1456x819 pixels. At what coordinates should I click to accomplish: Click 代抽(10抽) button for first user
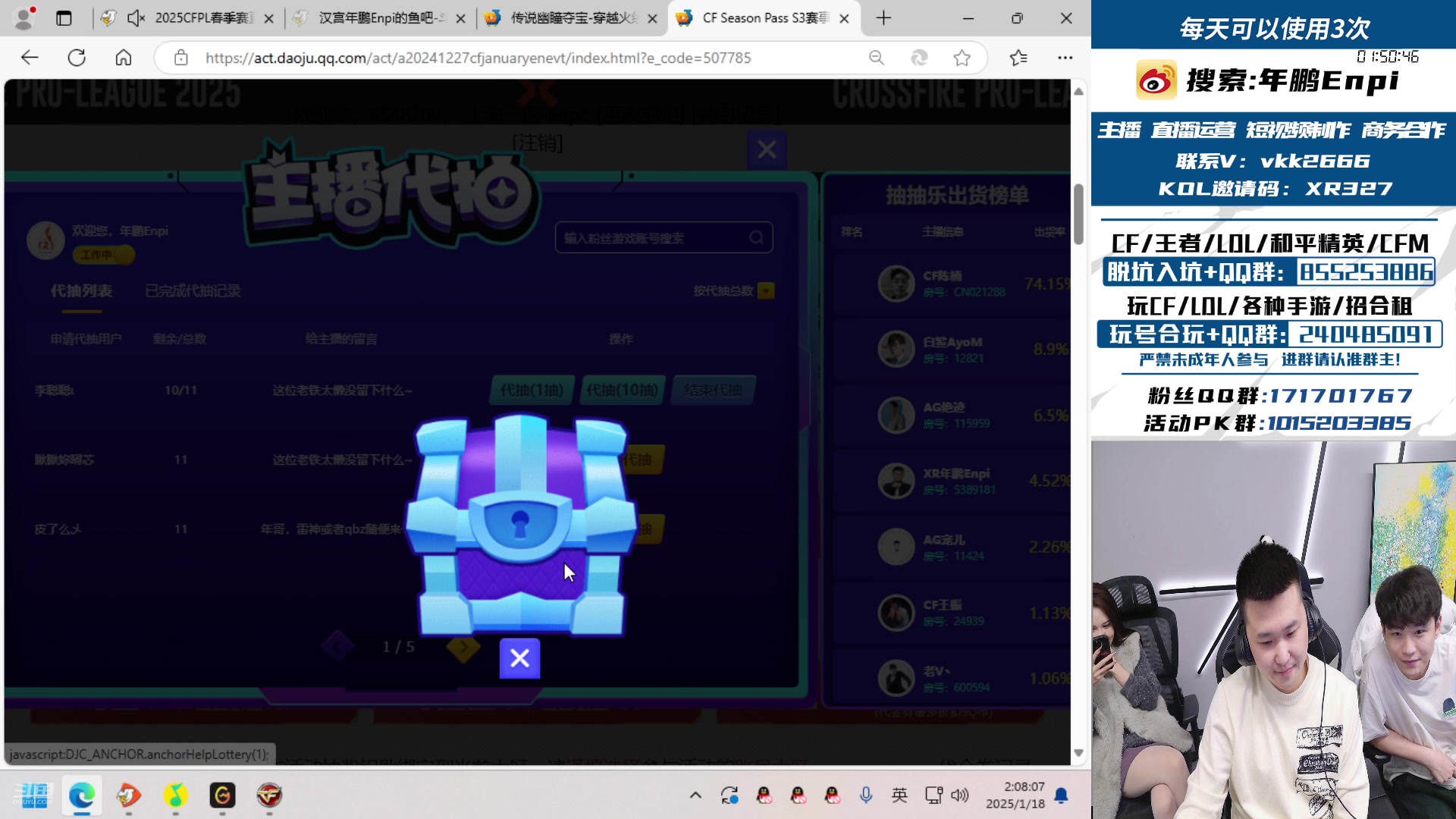(x=622, y=390)
